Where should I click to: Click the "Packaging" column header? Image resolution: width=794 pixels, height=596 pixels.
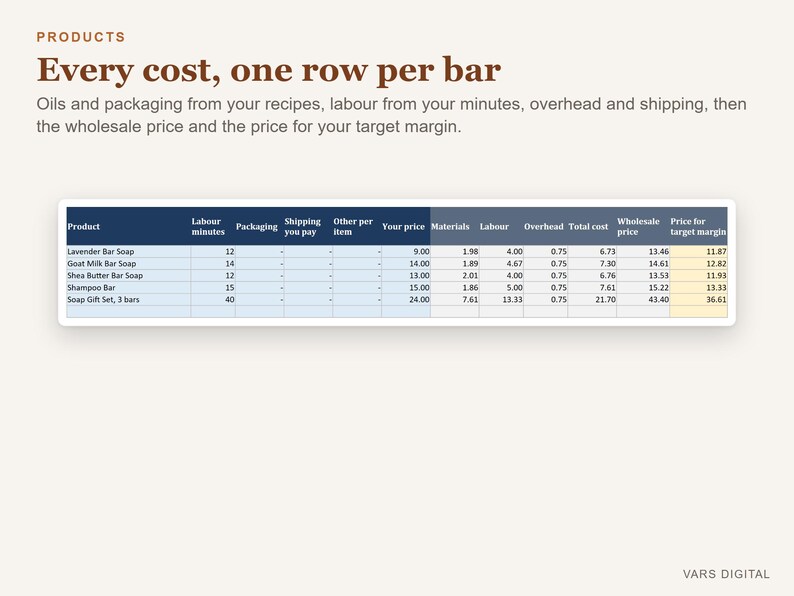(x=259, y=226)
